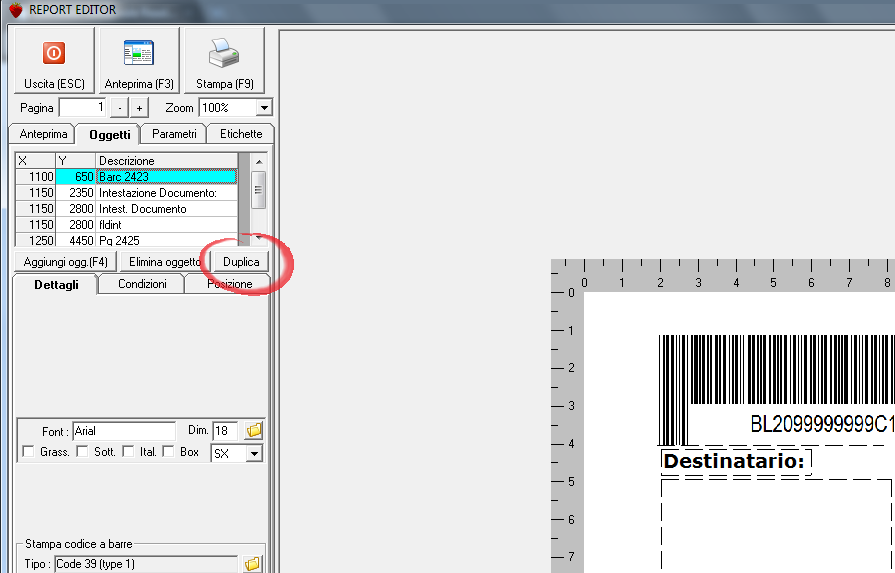This screenshot has width=895, height=573.
Task: Click the Font name field Arial
Action: point(124,431)
